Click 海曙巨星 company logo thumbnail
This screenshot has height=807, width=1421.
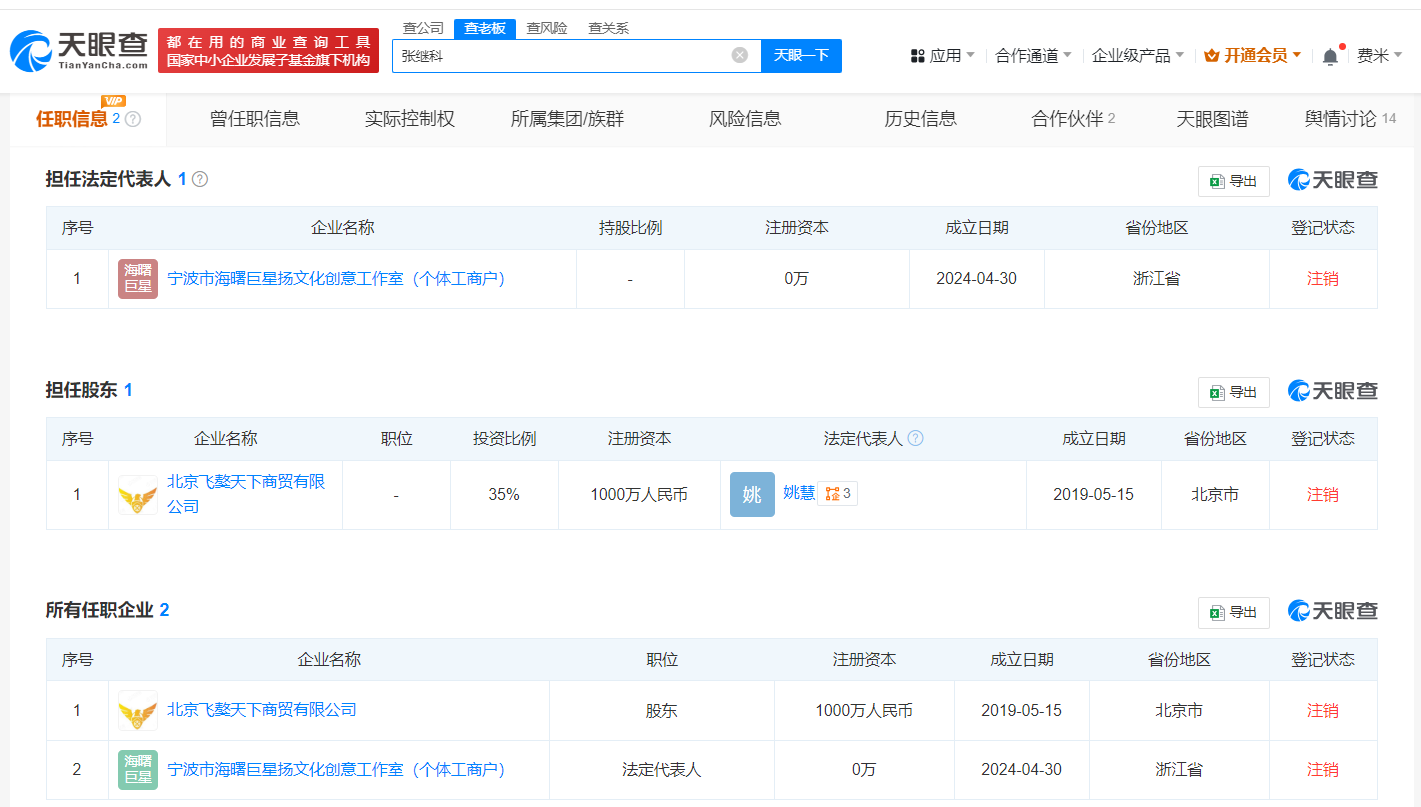pyautogui.click(x=137, y=278)
